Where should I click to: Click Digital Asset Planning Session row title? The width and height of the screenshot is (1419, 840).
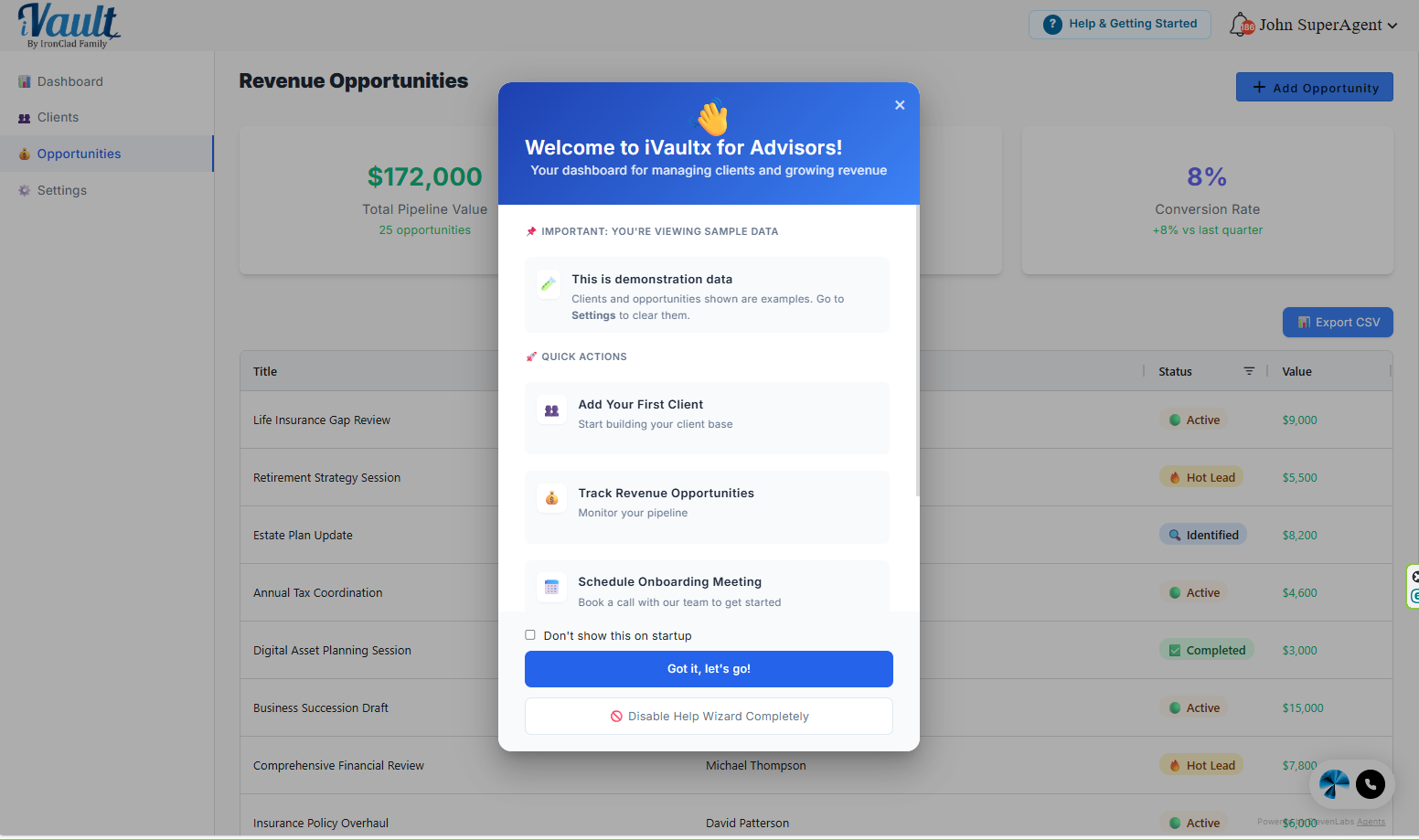332,651
